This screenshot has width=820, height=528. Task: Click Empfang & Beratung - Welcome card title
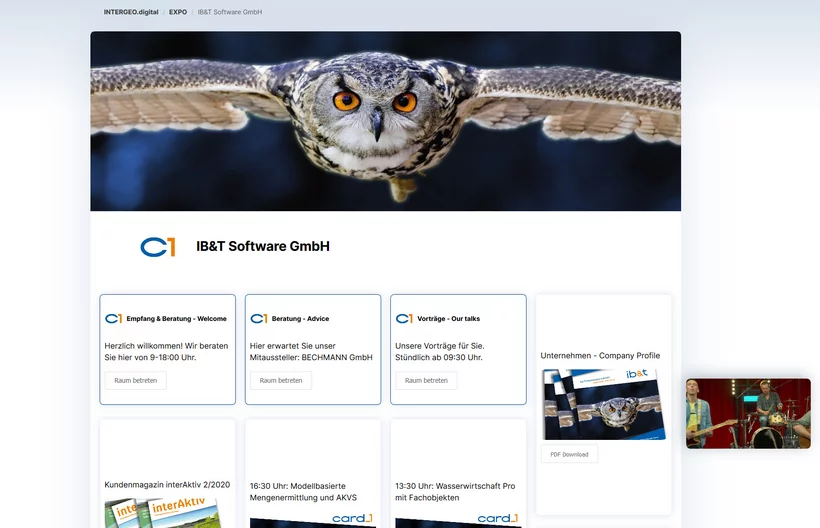pyautogui.click(x=177, y=318)
